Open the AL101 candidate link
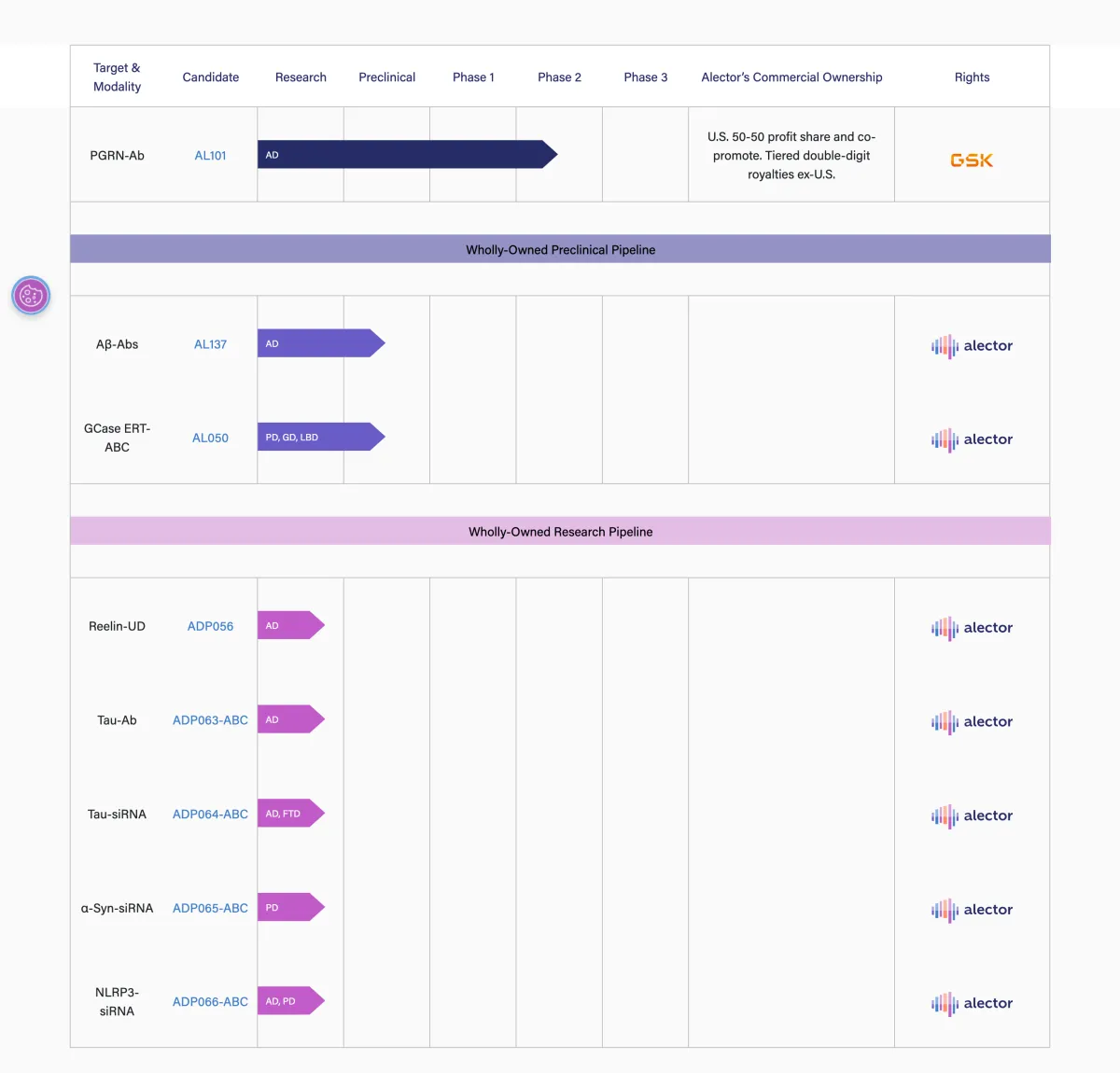Viewport: 1120px width, 1073px height. pyautogui.click(x=210, y=156)
